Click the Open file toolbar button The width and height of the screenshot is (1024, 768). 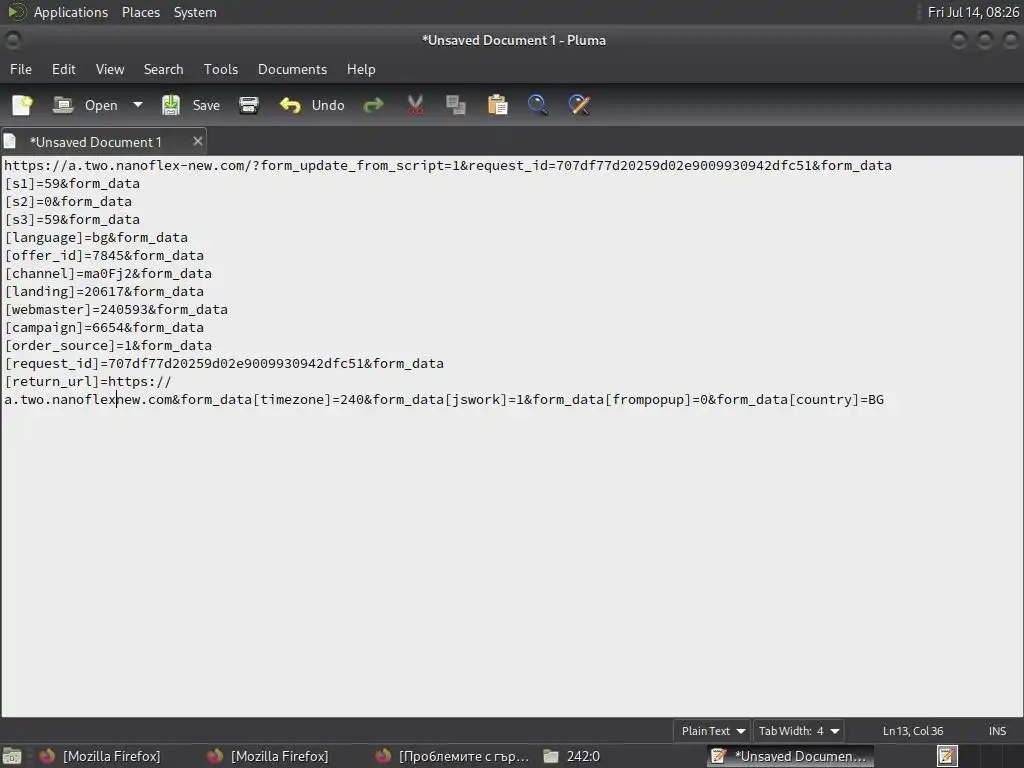coord(86,105)
